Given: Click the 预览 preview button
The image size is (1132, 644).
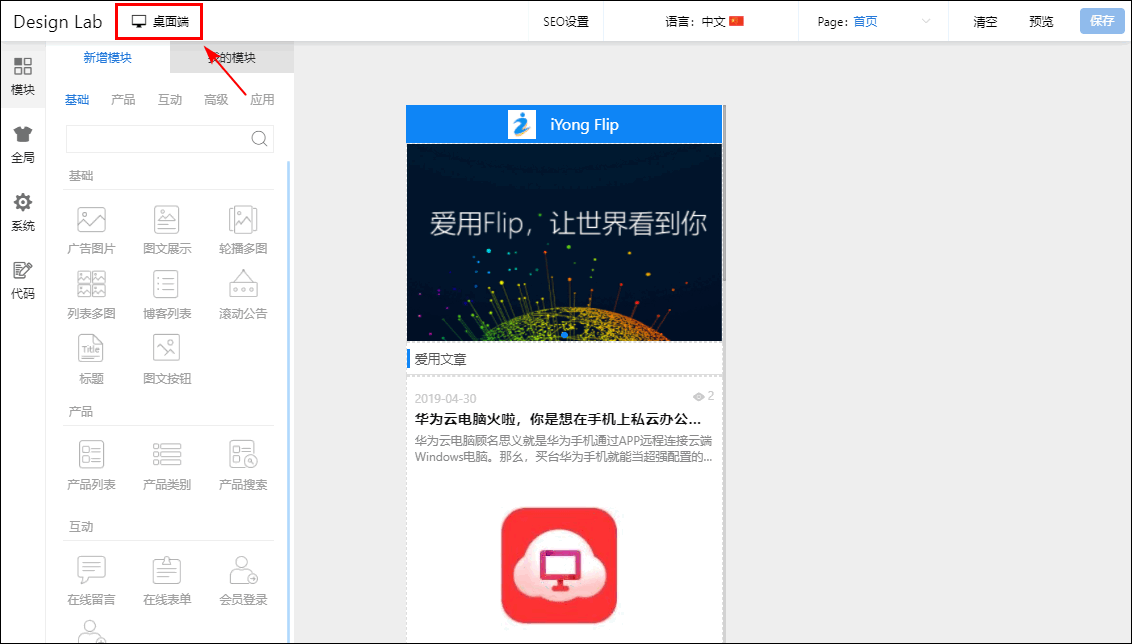Looking at the screenshot, I should pyautogui.click(x=1041, y=22).
